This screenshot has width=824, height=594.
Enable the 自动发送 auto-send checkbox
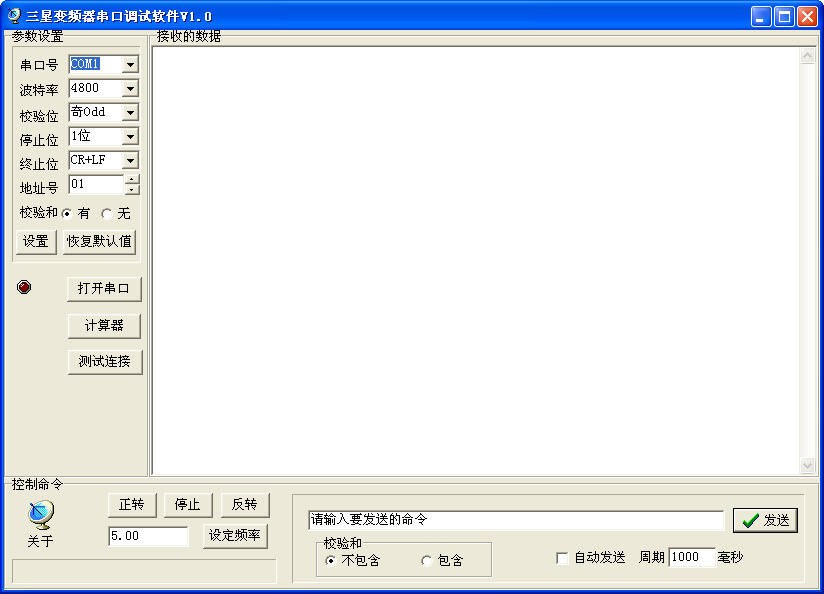(562, 558)
